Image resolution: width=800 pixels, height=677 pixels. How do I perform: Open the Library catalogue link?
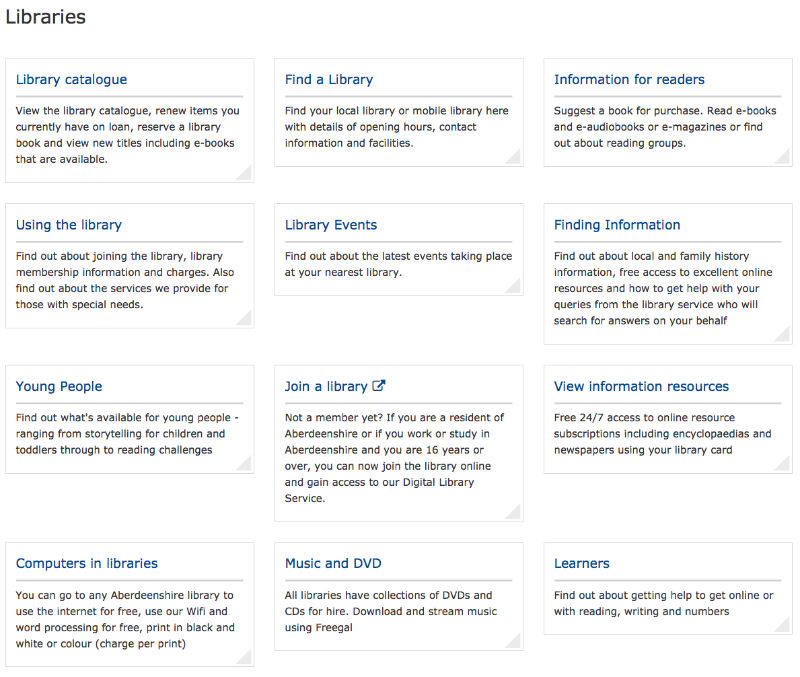(71, 79)
